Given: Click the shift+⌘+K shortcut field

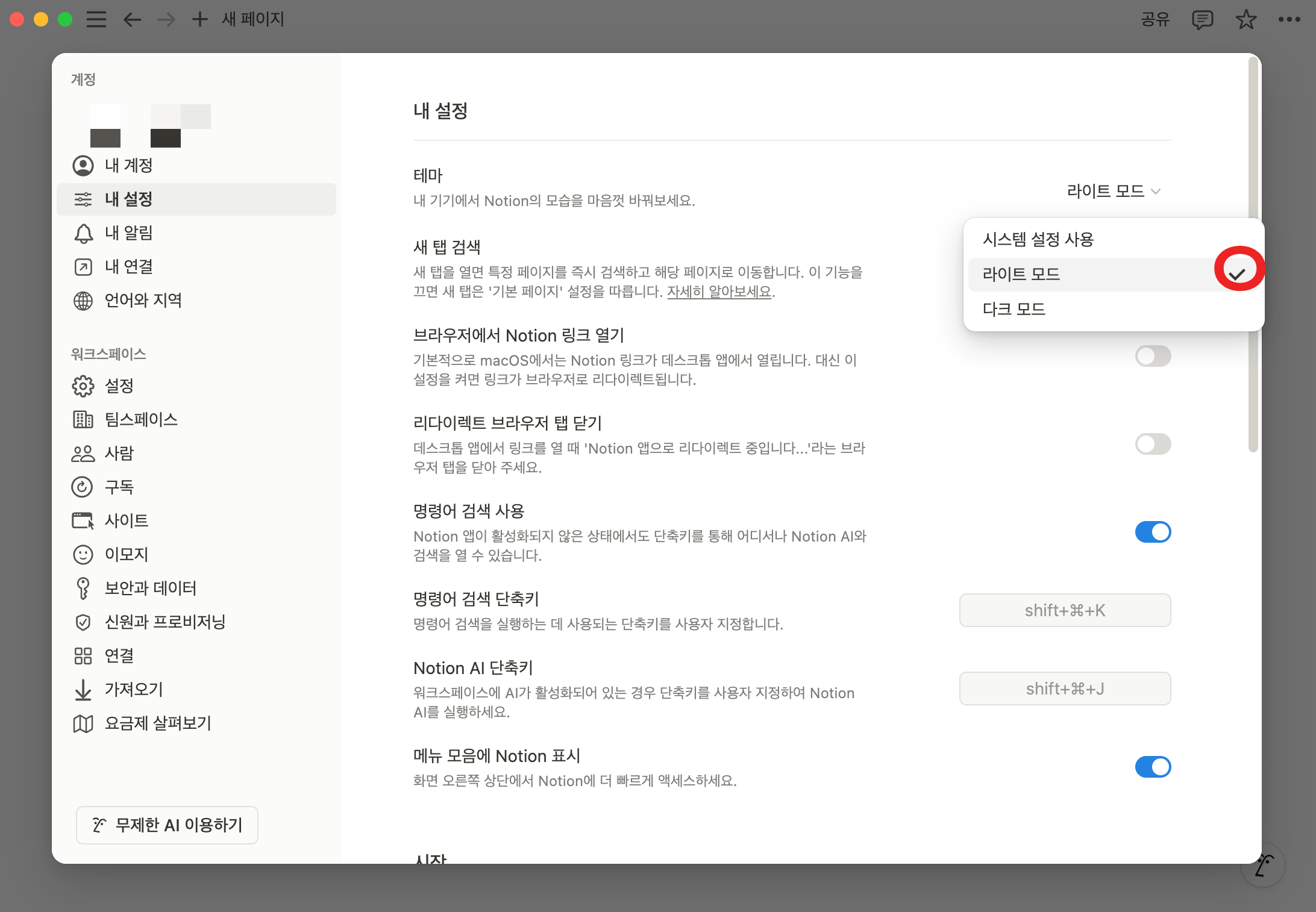Looking at the screenshot, I should point(1064,610).
